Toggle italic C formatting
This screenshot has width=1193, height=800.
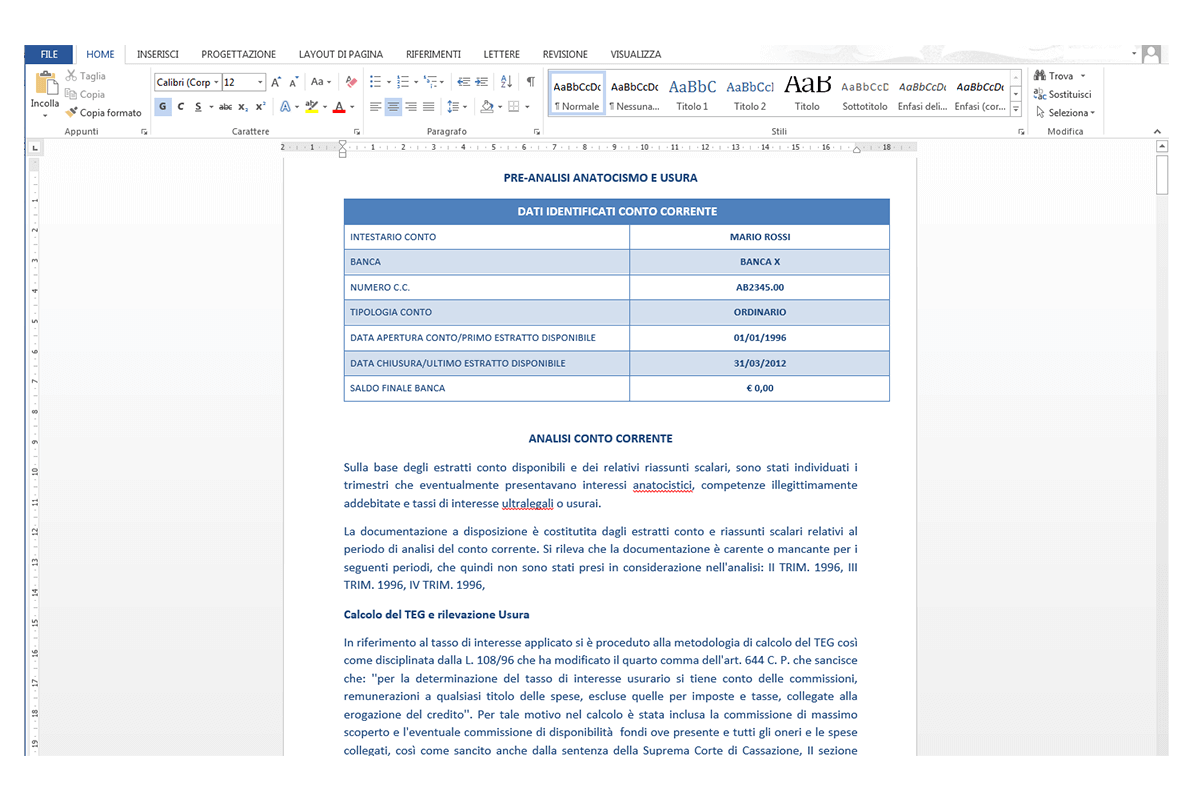180,107
